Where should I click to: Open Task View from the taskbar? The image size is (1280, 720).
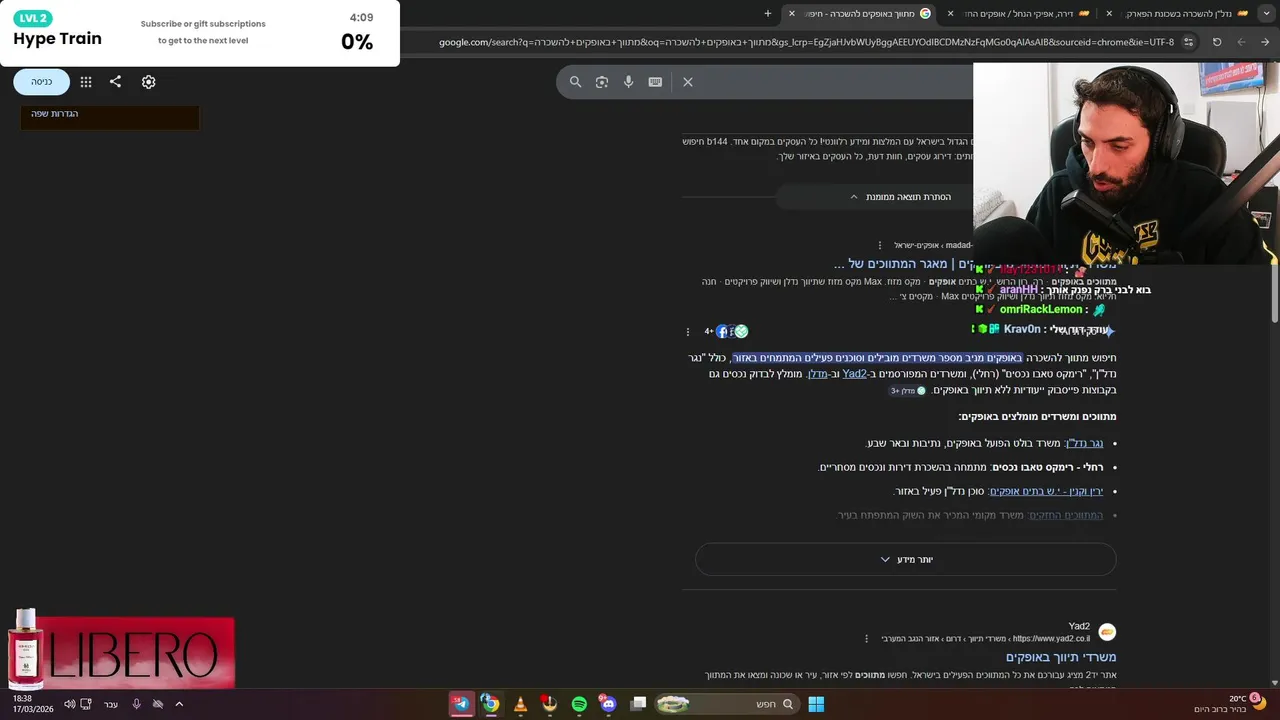coord(639,704)
